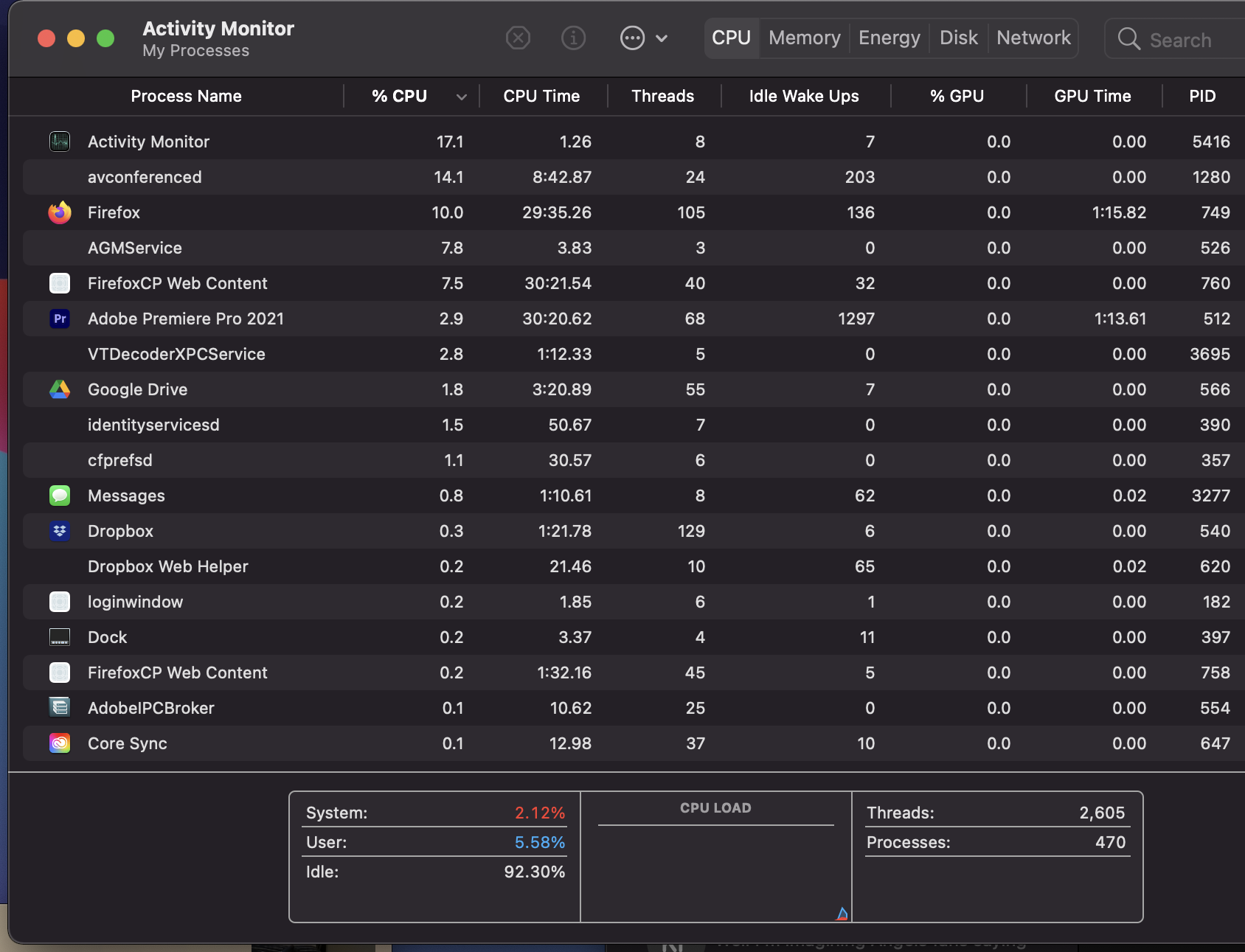
Task: Click avconferenced idle wake ups 203
Action: pos(860,177)
